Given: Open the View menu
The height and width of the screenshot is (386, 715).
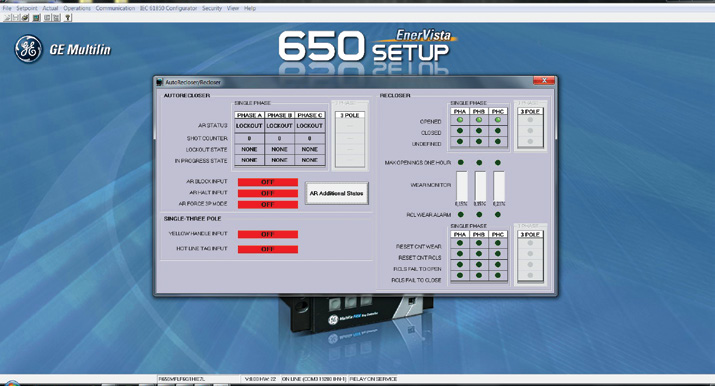Looking at the screenshot, I should [233, 8].
